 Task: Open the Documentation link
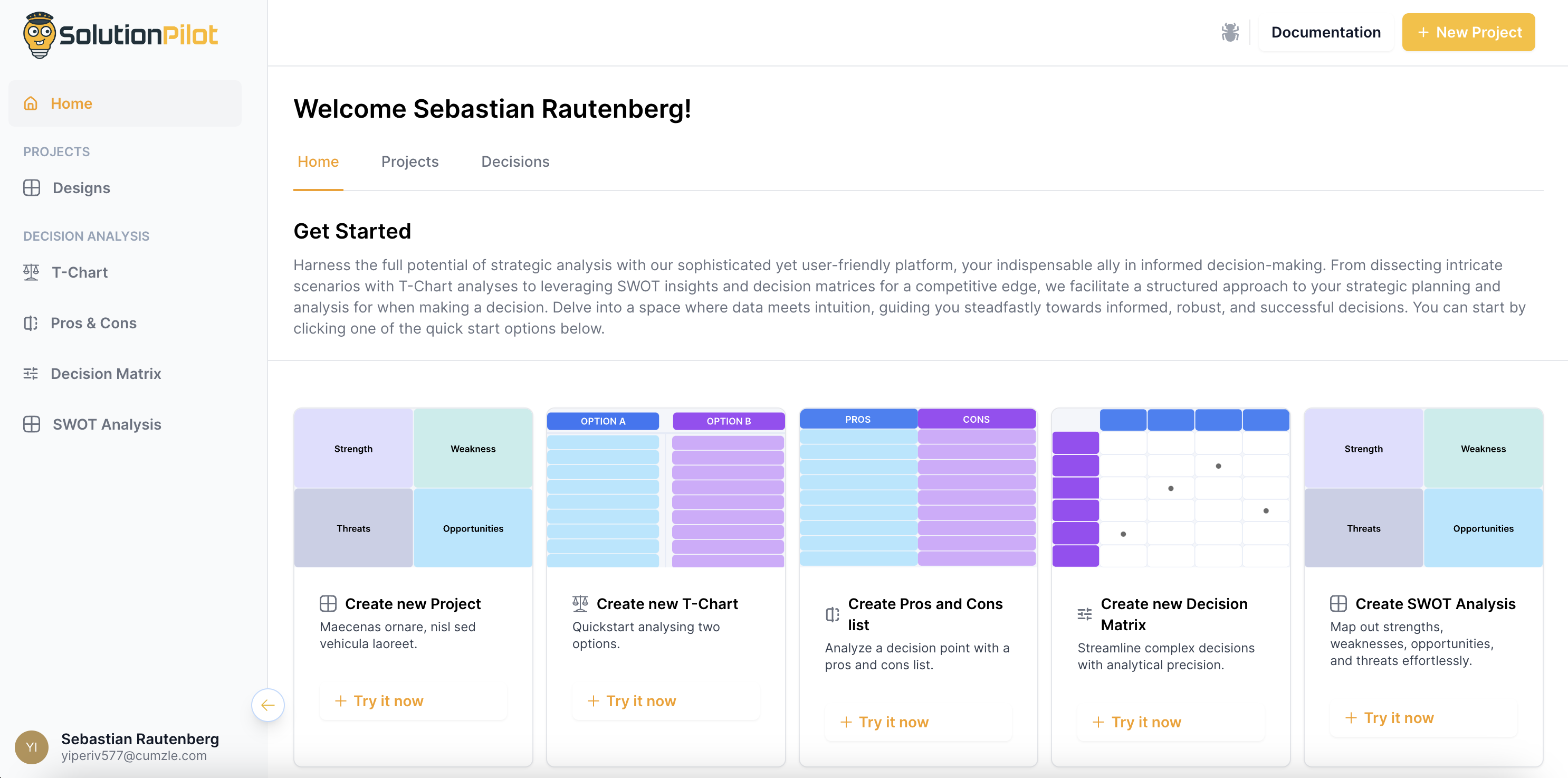click(x=1326, y=32)
